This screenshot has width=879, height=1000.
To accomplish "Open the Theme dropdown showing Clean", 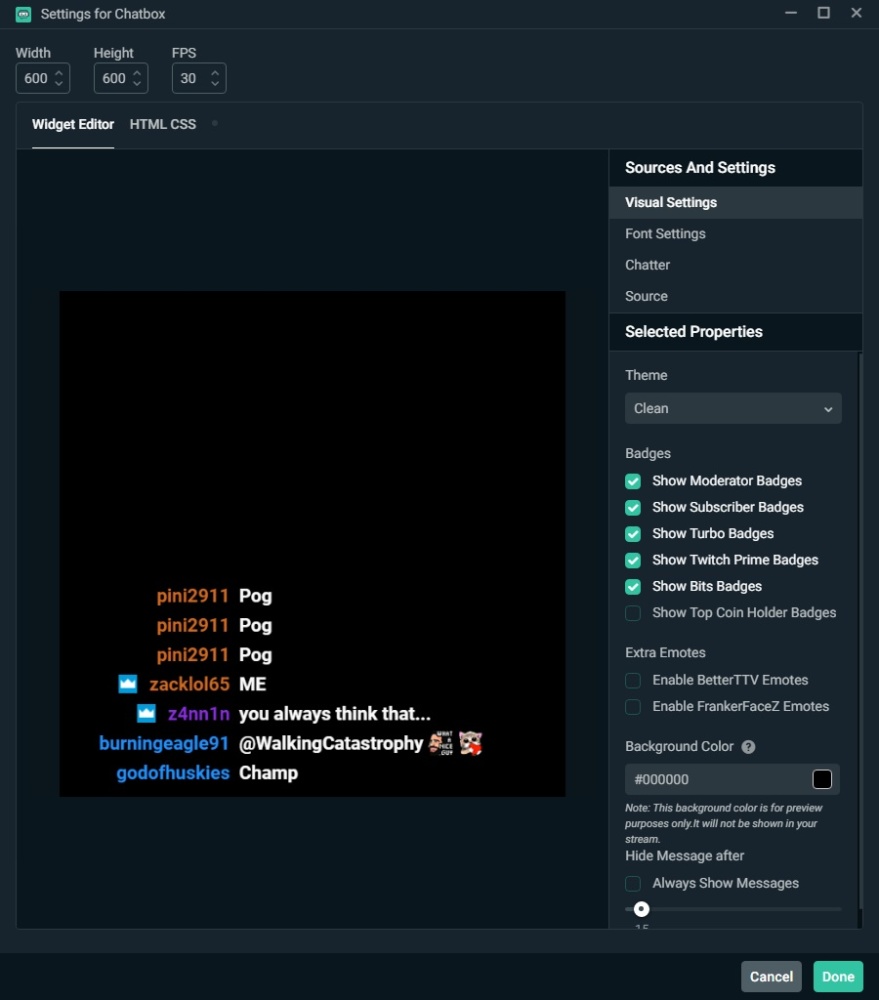I will coord(733,408).
